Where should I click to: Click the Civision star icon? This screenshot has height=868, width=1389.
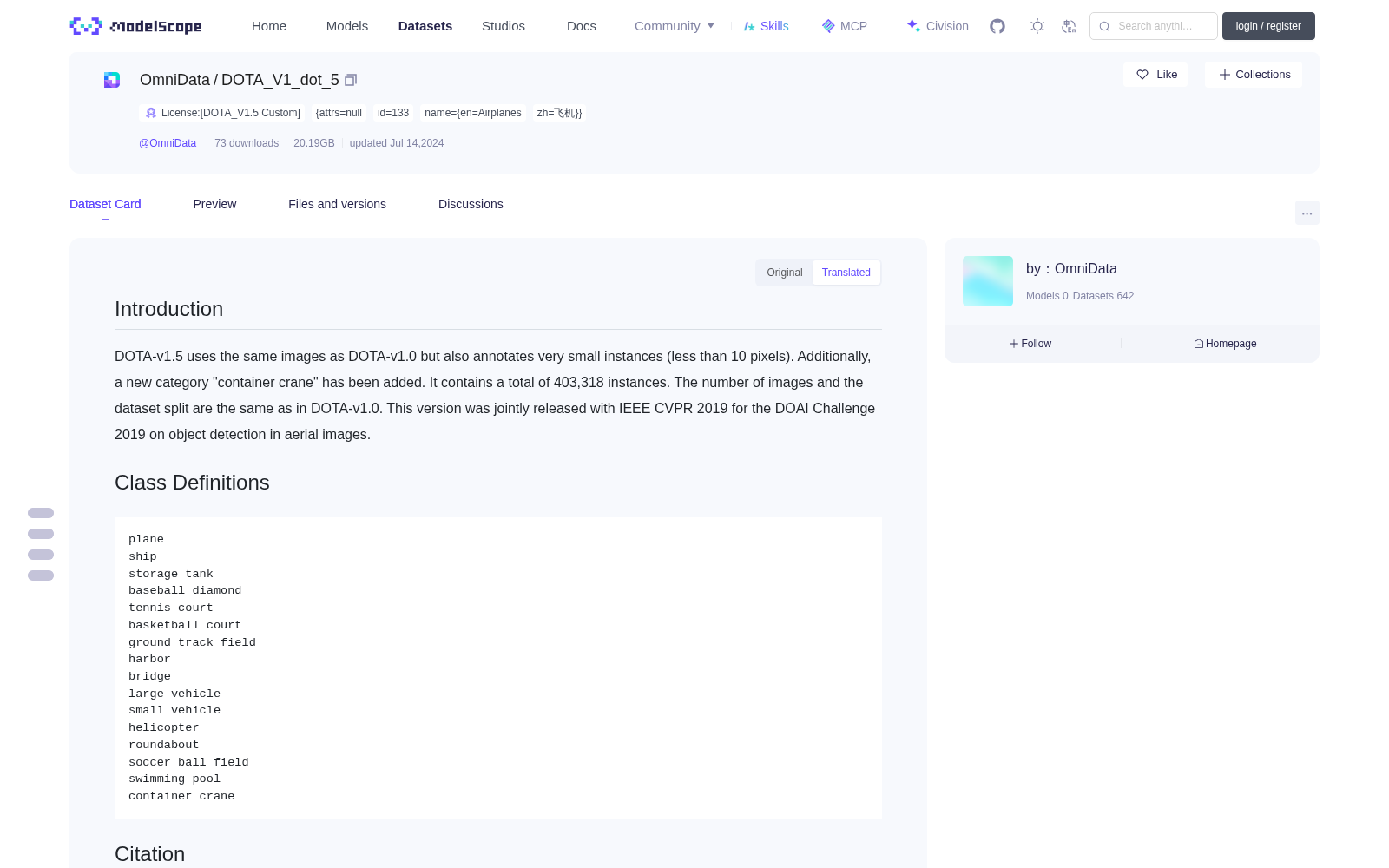(913, 26)
